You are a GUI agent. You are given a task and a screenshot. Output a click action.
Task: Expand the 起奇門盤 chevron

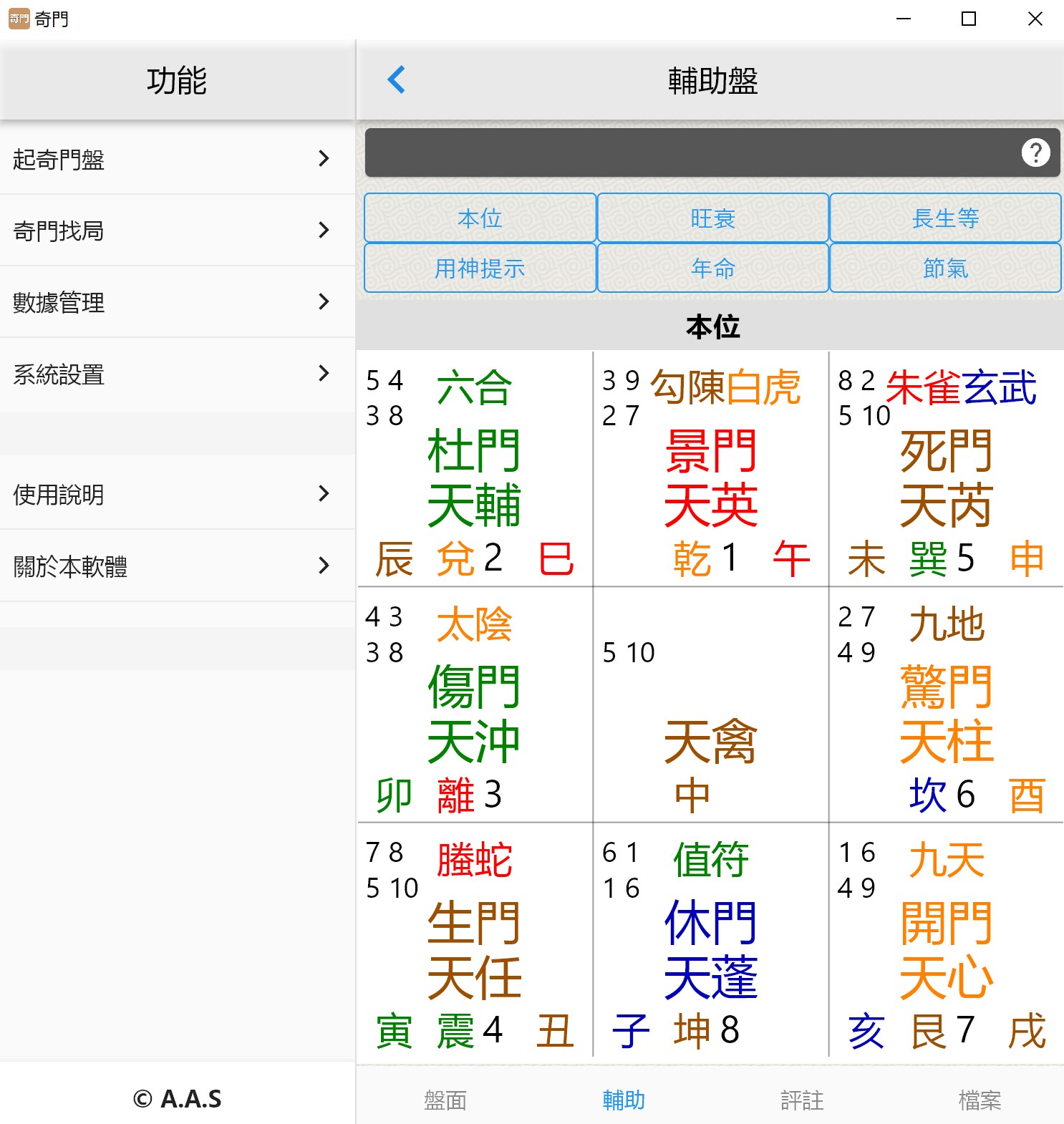click(324, 158)
